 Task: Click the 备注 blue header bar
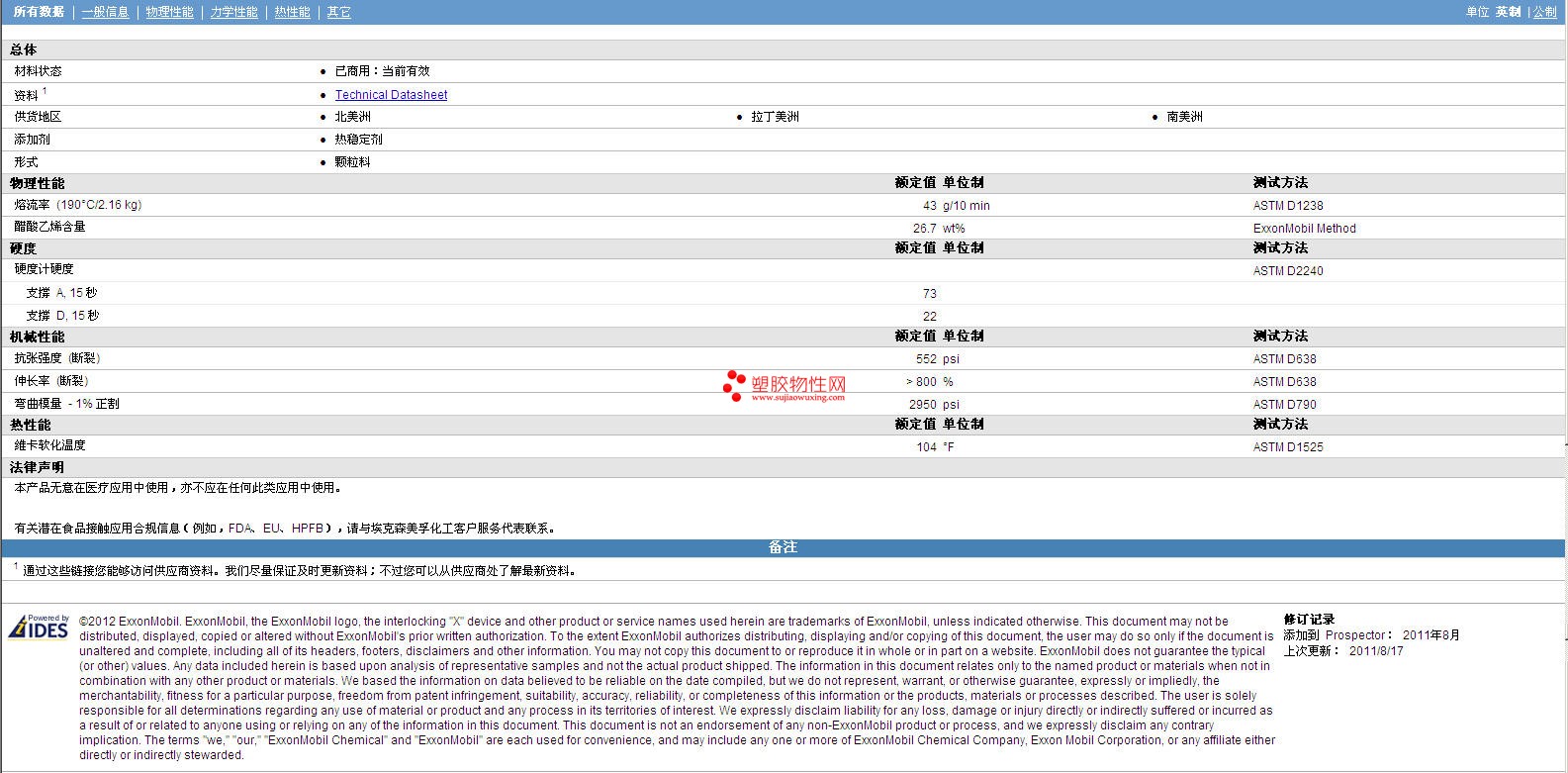coord(783,547)
